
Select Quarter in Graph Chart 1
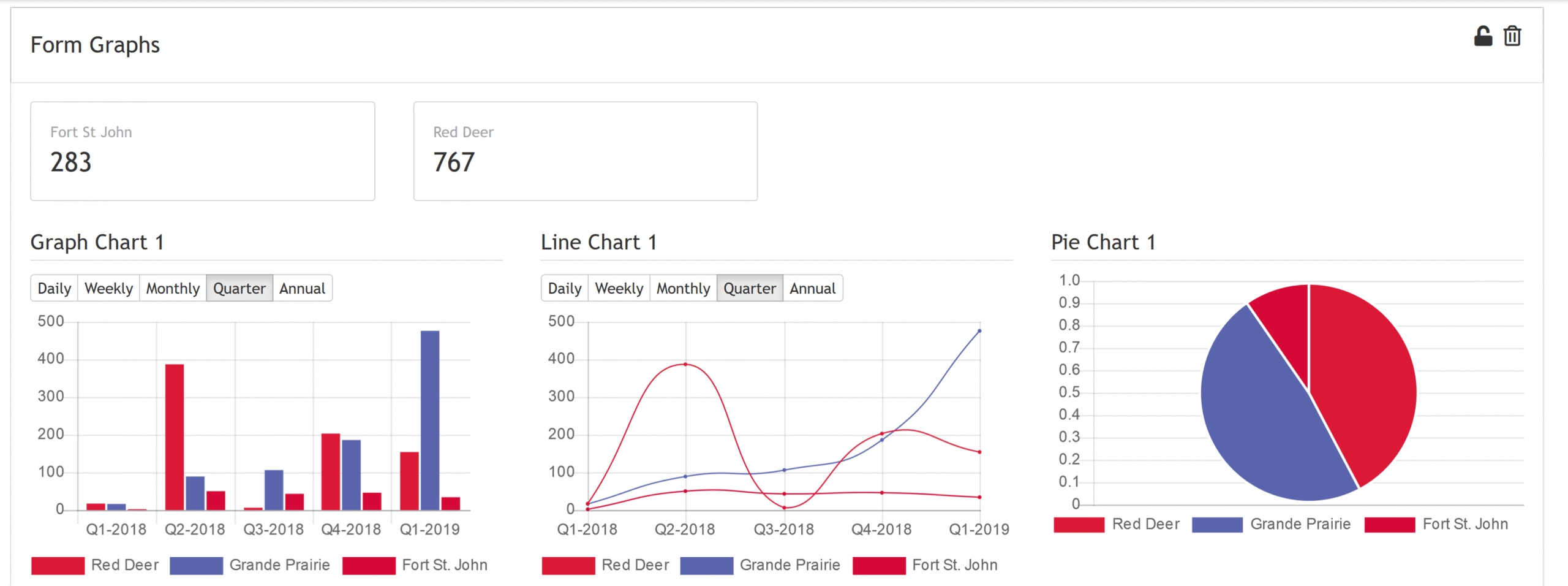click(239, 288)
